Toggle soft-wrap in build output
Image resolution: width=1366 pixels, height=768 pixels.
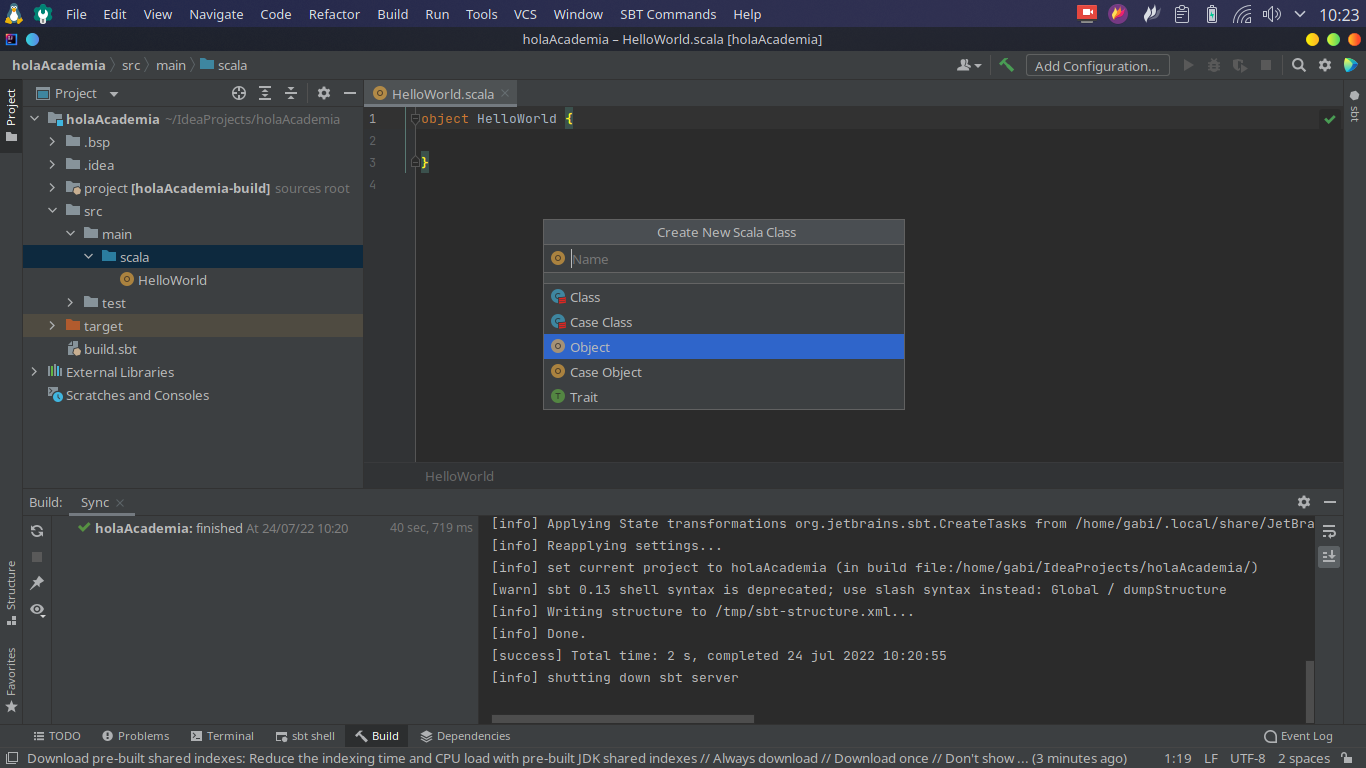(x=1329, y=531)
